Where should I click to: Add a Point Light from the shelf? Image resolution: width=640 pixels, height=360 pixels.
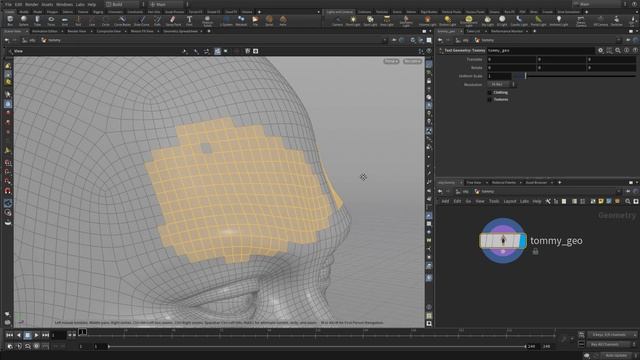[x=353, y=21]
